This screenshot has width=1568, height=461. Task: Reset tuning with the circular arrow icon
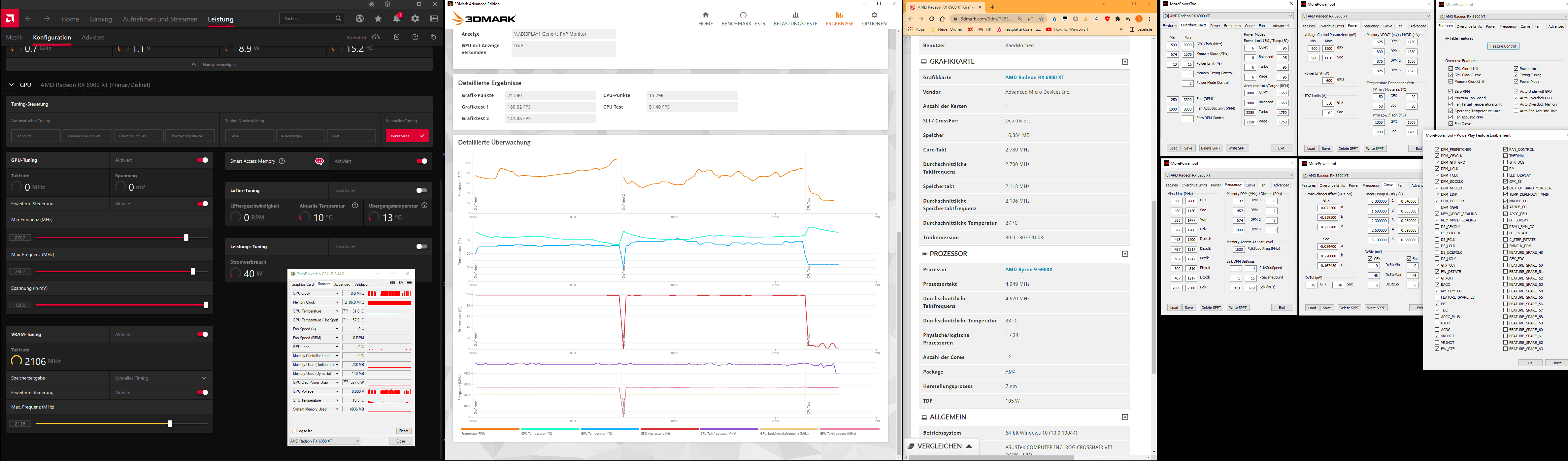point(433,37)
